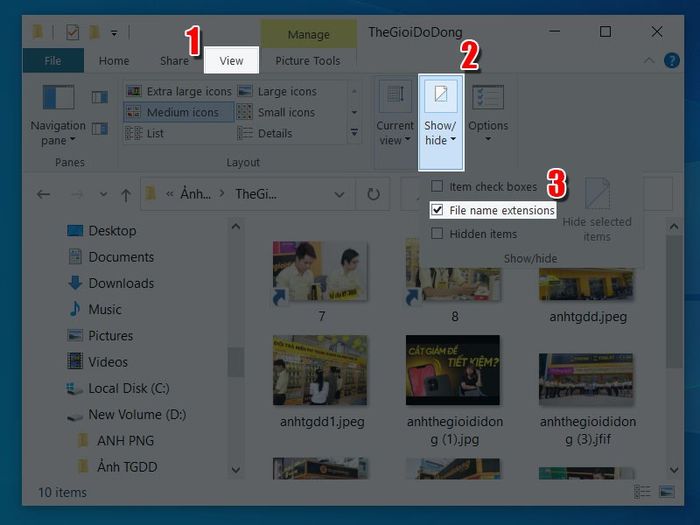Toggle the Details pane icon
This screenshot has height=525, width=700.
100,129
